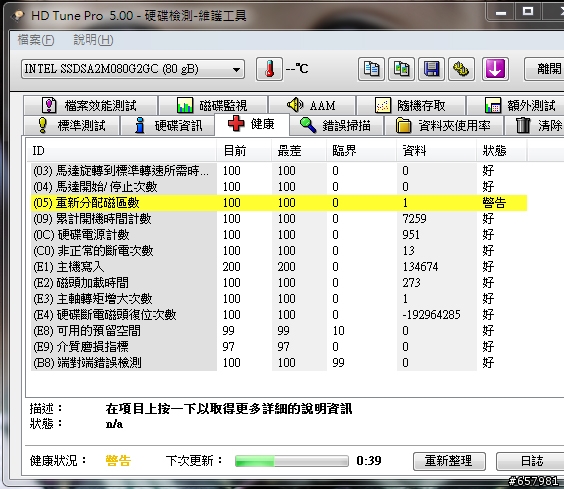Click the 狀態 column header

(x=502, y=150)
